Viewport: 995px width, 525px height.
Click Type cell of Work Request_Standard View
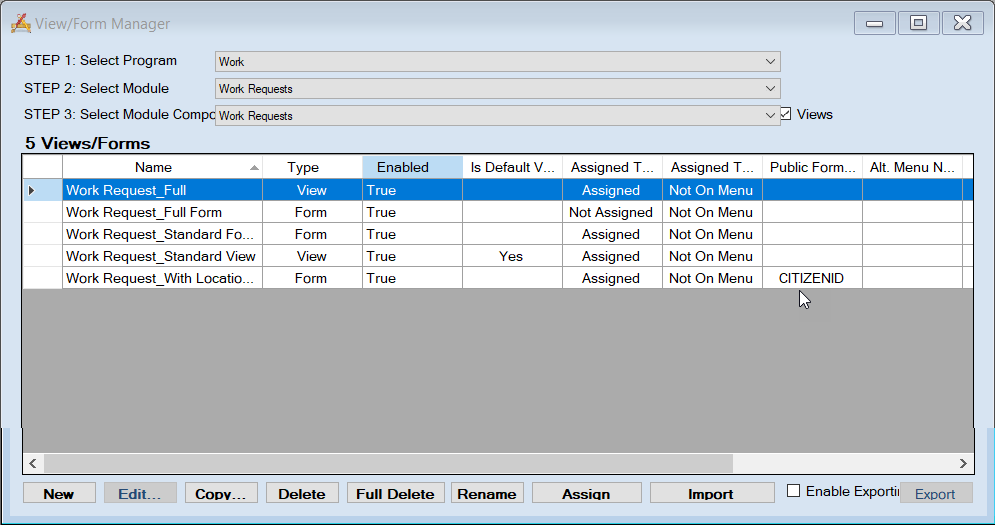coord(312,256)
